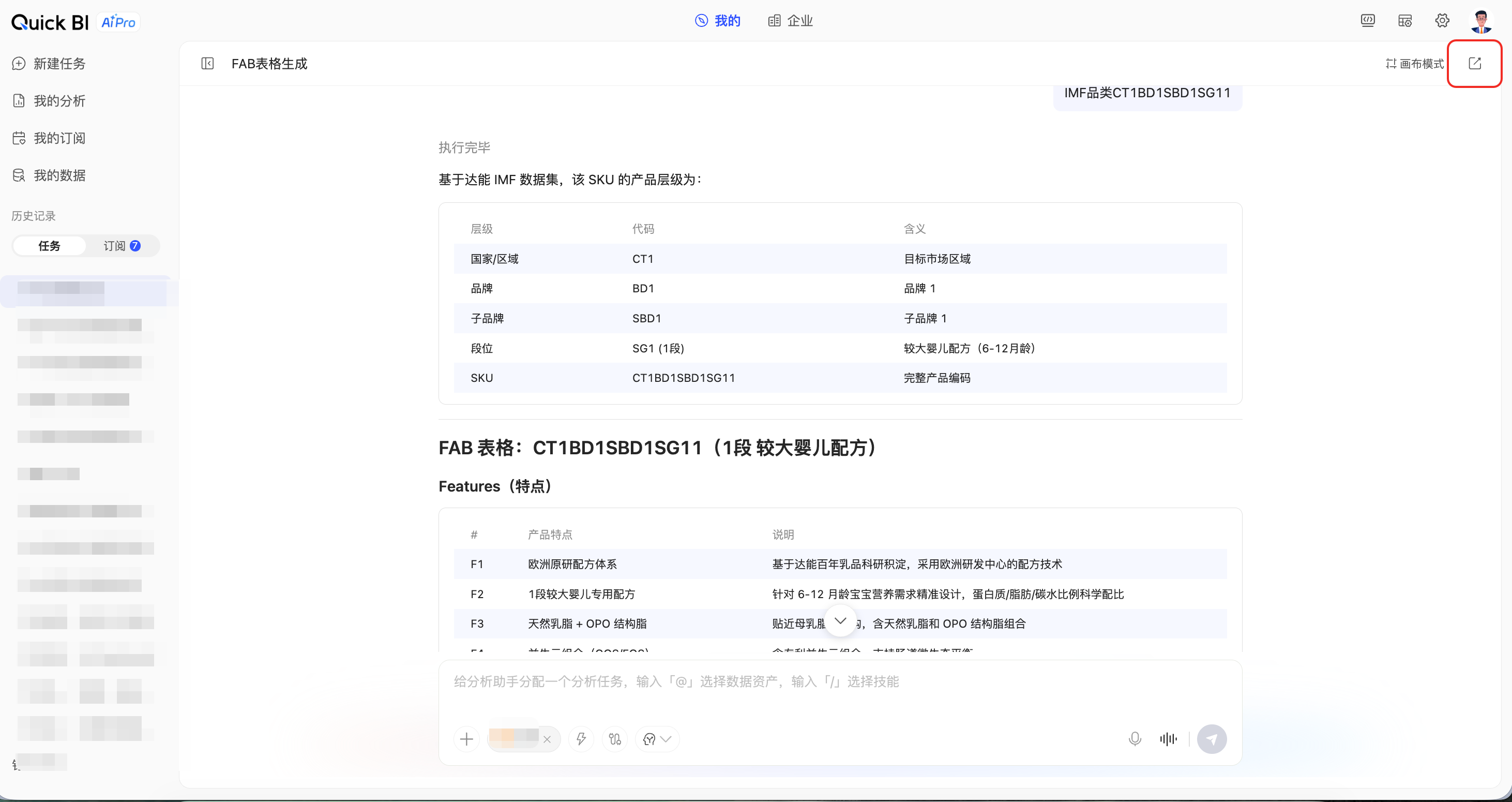1512x802 pixels.
Task: Click the connector plug icon in input toolbar
Action: pyautogui.click(x=614, y=739)
